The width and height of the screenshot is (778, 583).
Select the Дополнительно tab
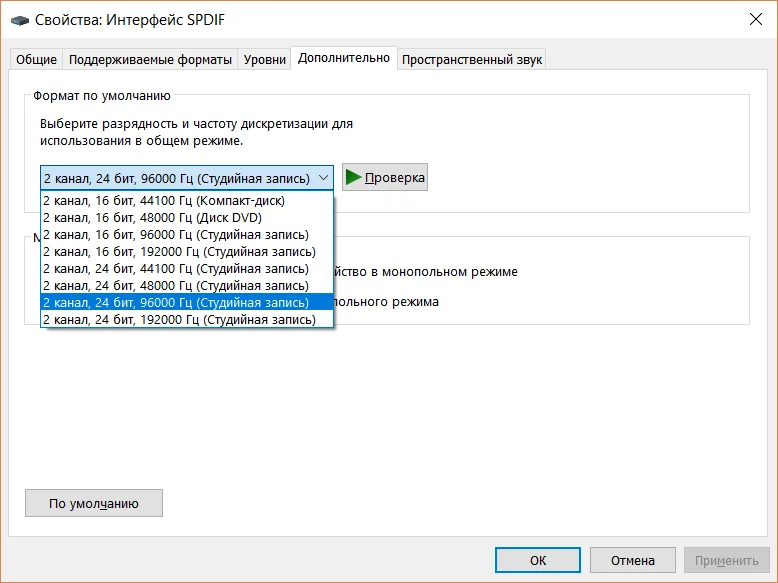click(x=344, y=58)
